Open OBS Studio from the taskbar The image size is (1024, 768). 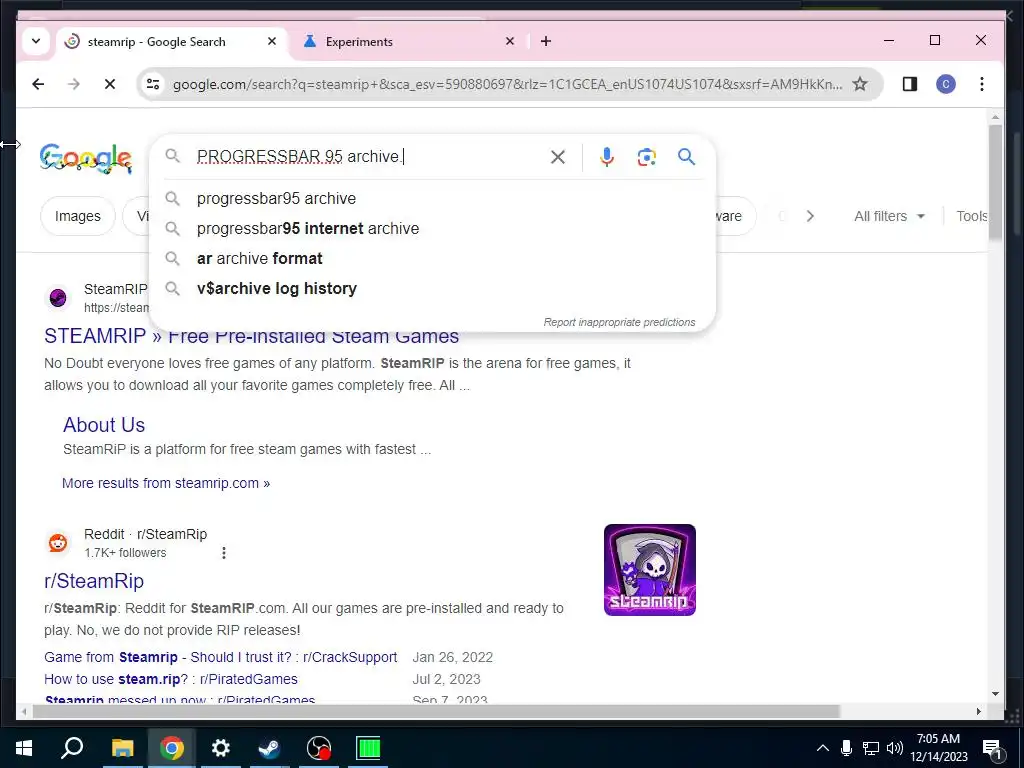(319, 748)
